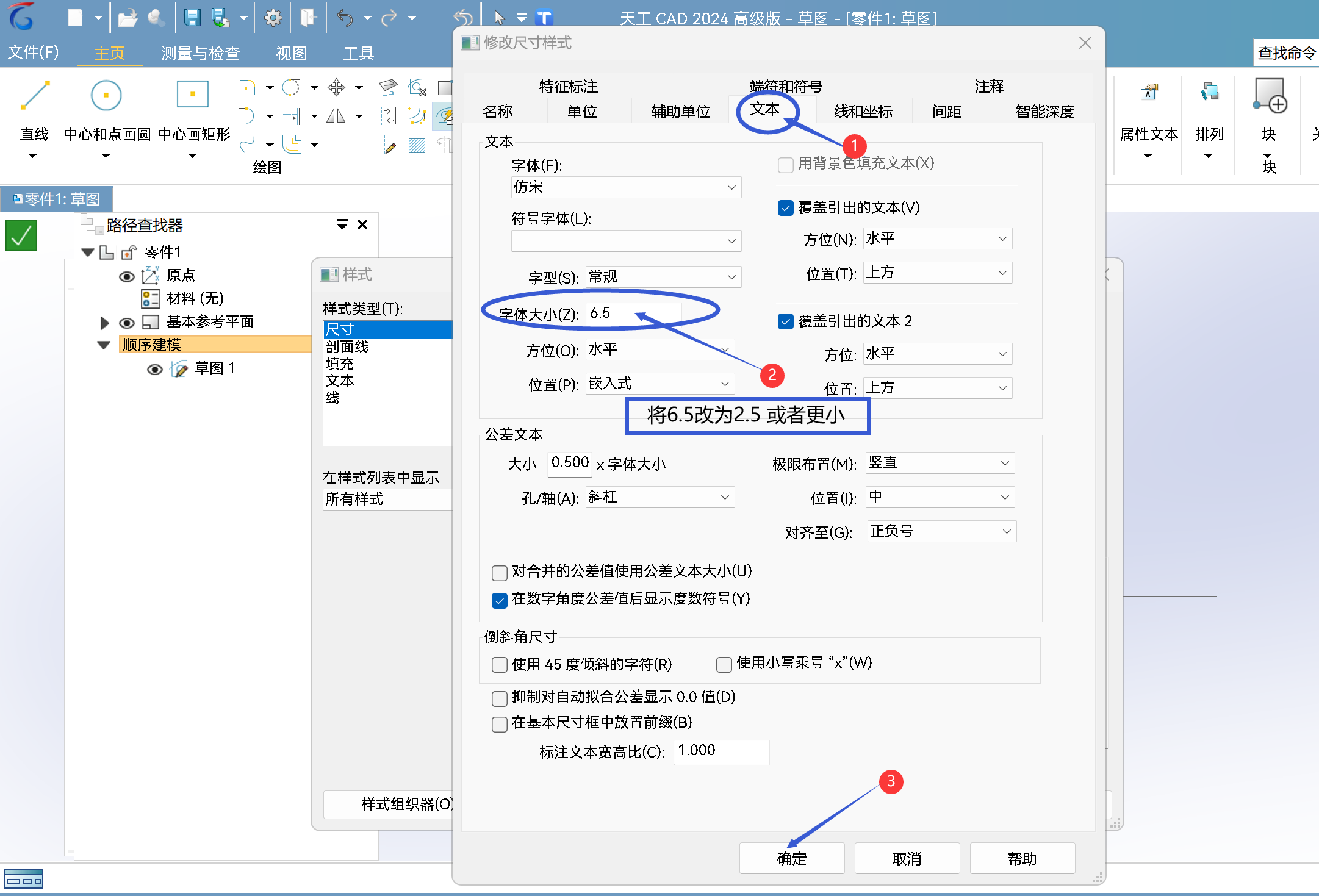Enable 使用 45 度倾斜的字符 checkbox
This screenshot has width=1319, height=896.
click(500, 664)
